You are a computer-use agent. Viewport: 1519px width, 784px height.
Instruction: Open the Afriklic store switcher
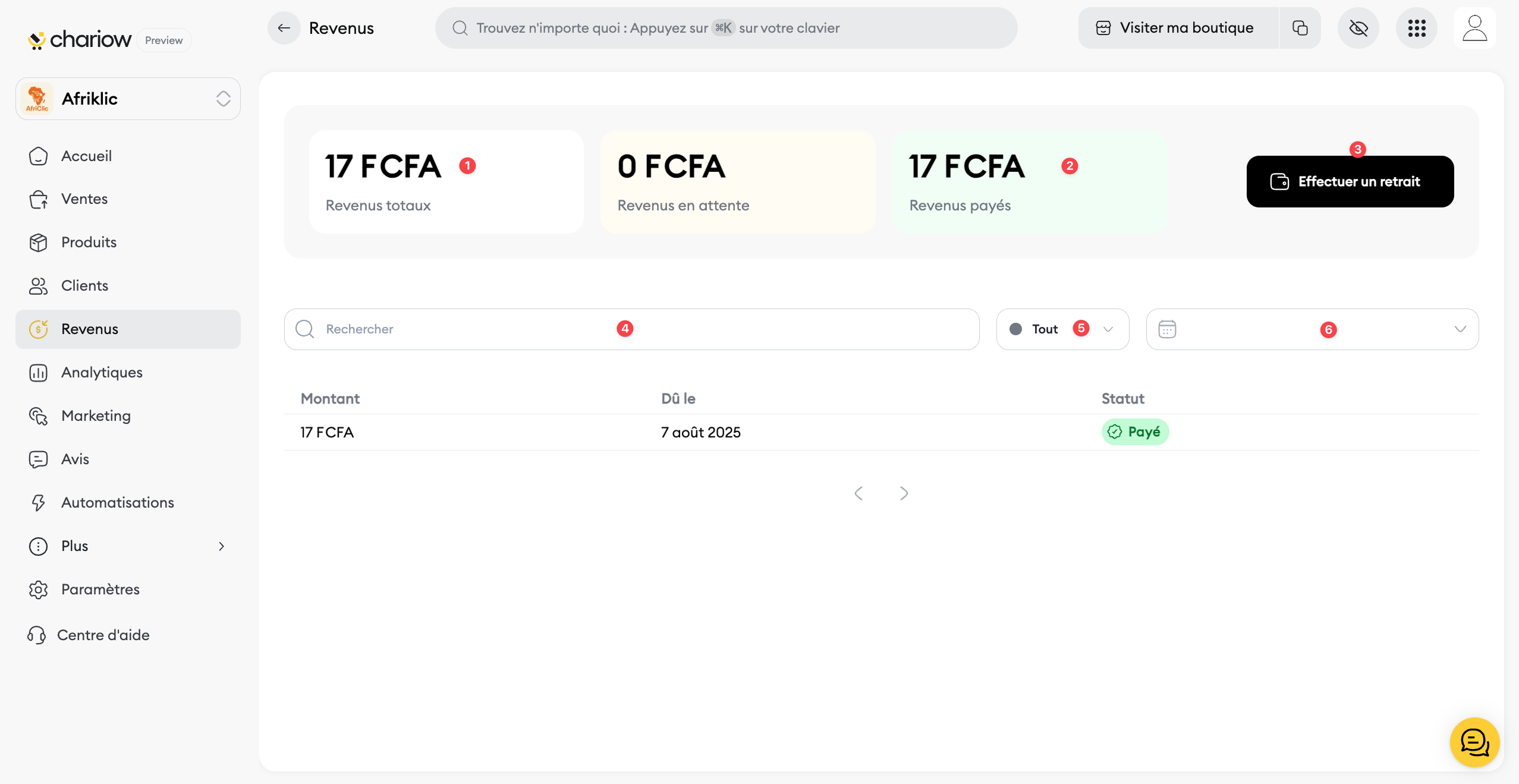(x=128, y=99)
